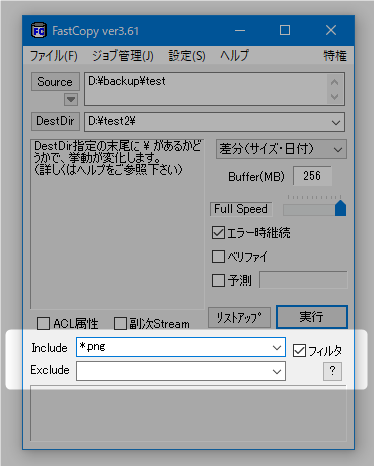374x466 pixels.
Task: Click the 実行 execute button
Action: 312,317
